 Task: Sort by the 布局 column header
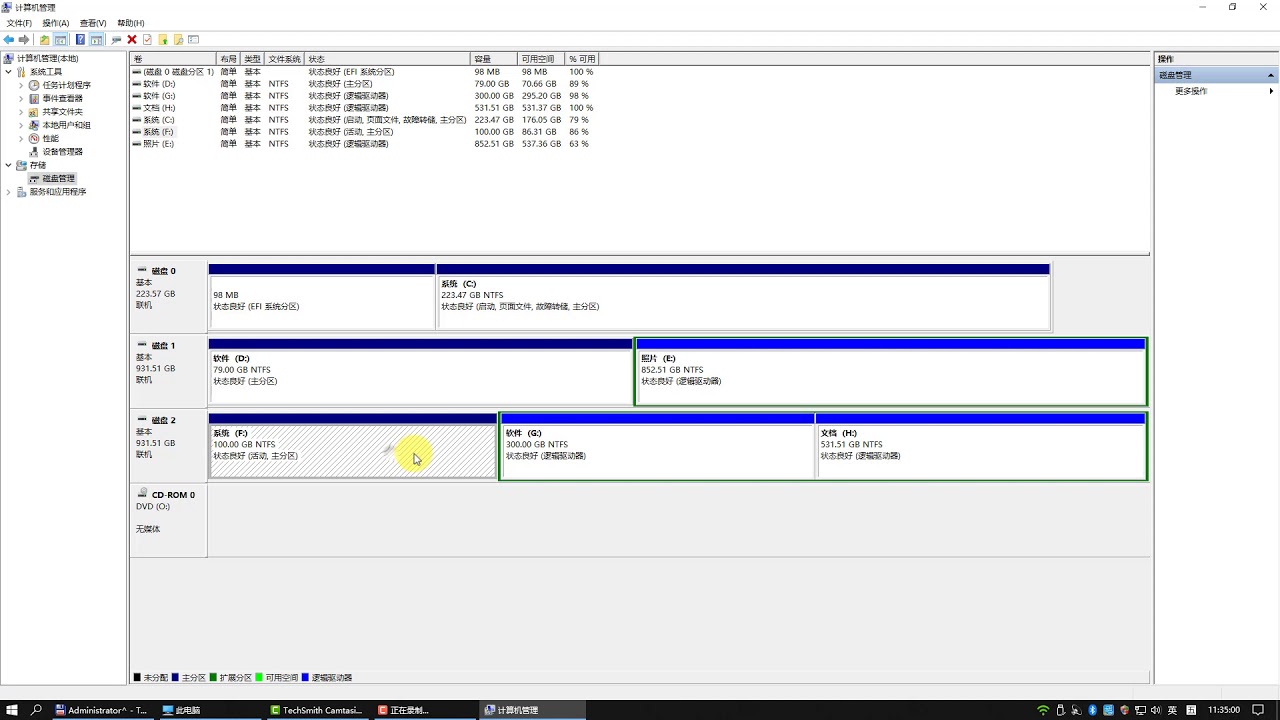pyautogui.click(x=229, y=59)
